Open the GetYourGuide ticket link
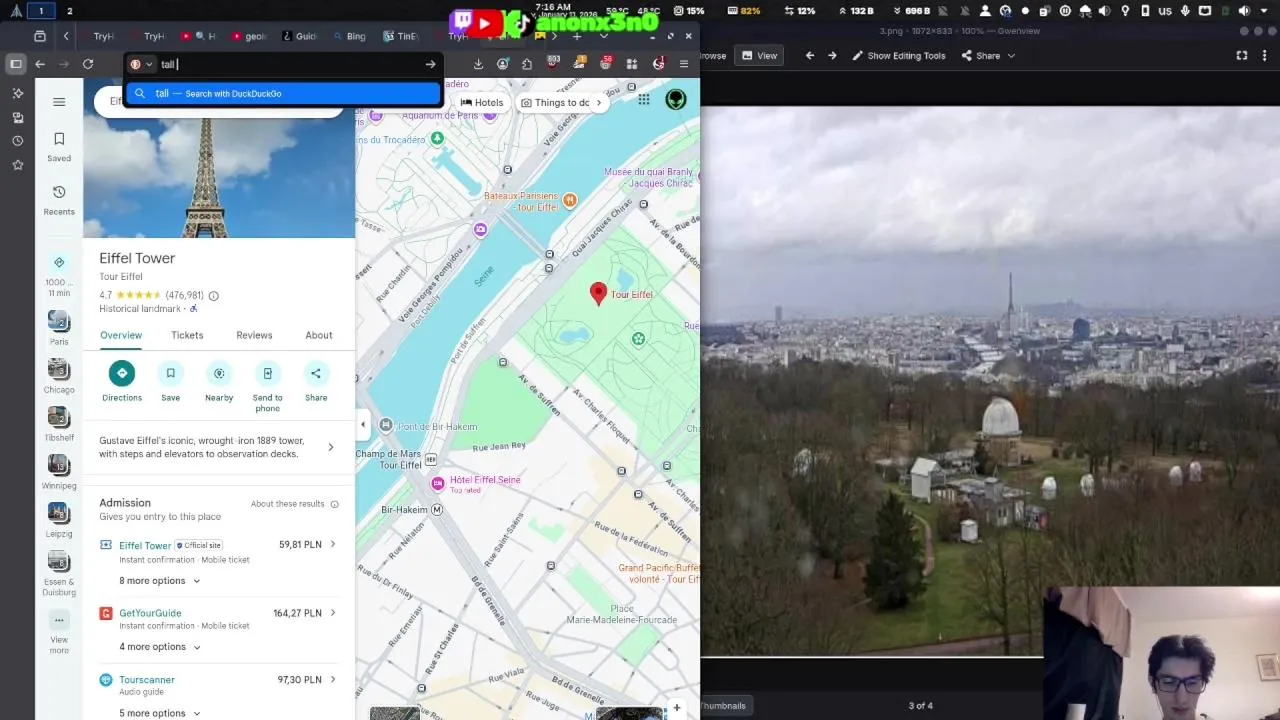This screenshot has width=1280, height=720. click(150, 613)
